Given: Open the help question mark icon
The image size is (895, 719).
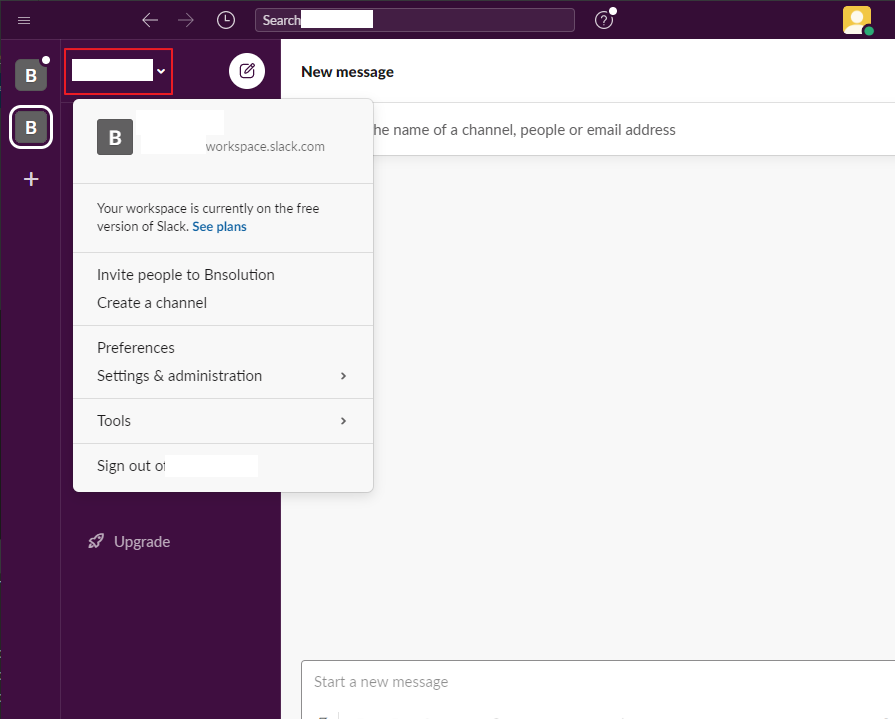Looking at the screenshot, I should 604,21.
